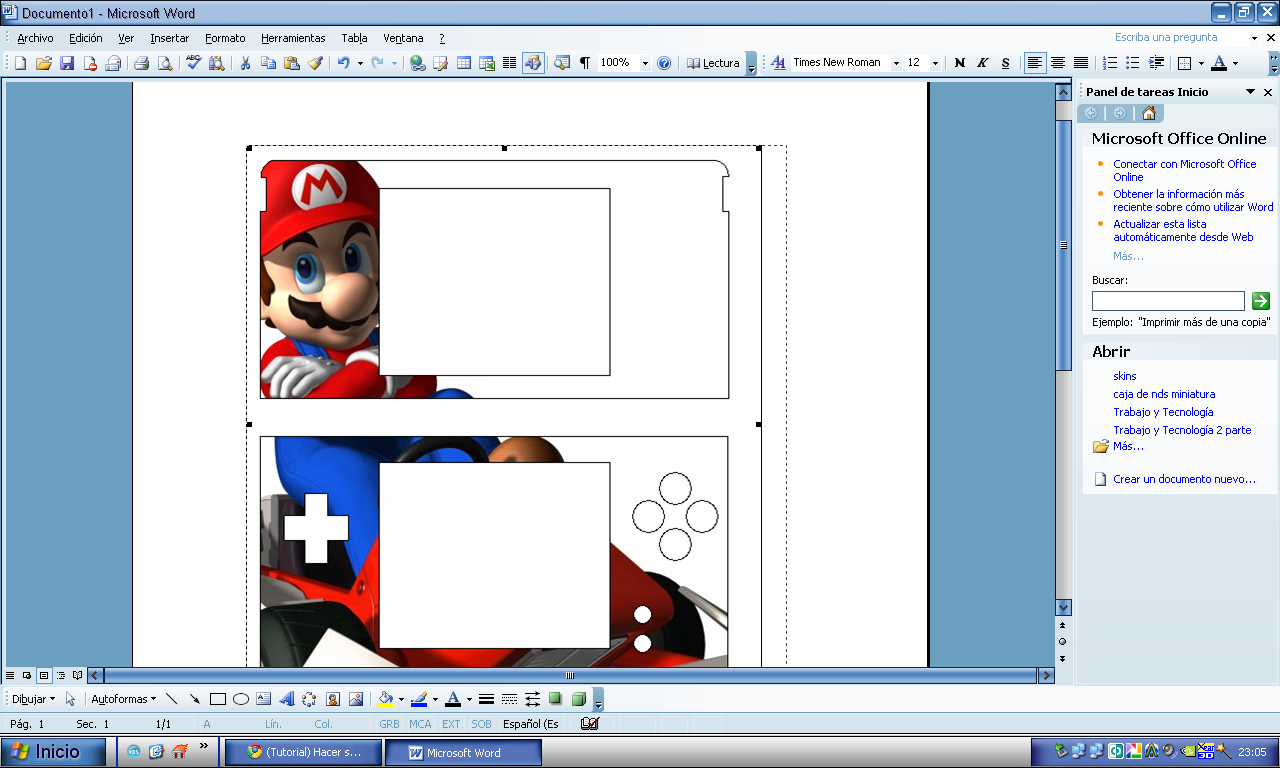Open the Autoformas shapes menu
The height and width of the screenshot is (768, 1280).
click(x=123, y=699)
